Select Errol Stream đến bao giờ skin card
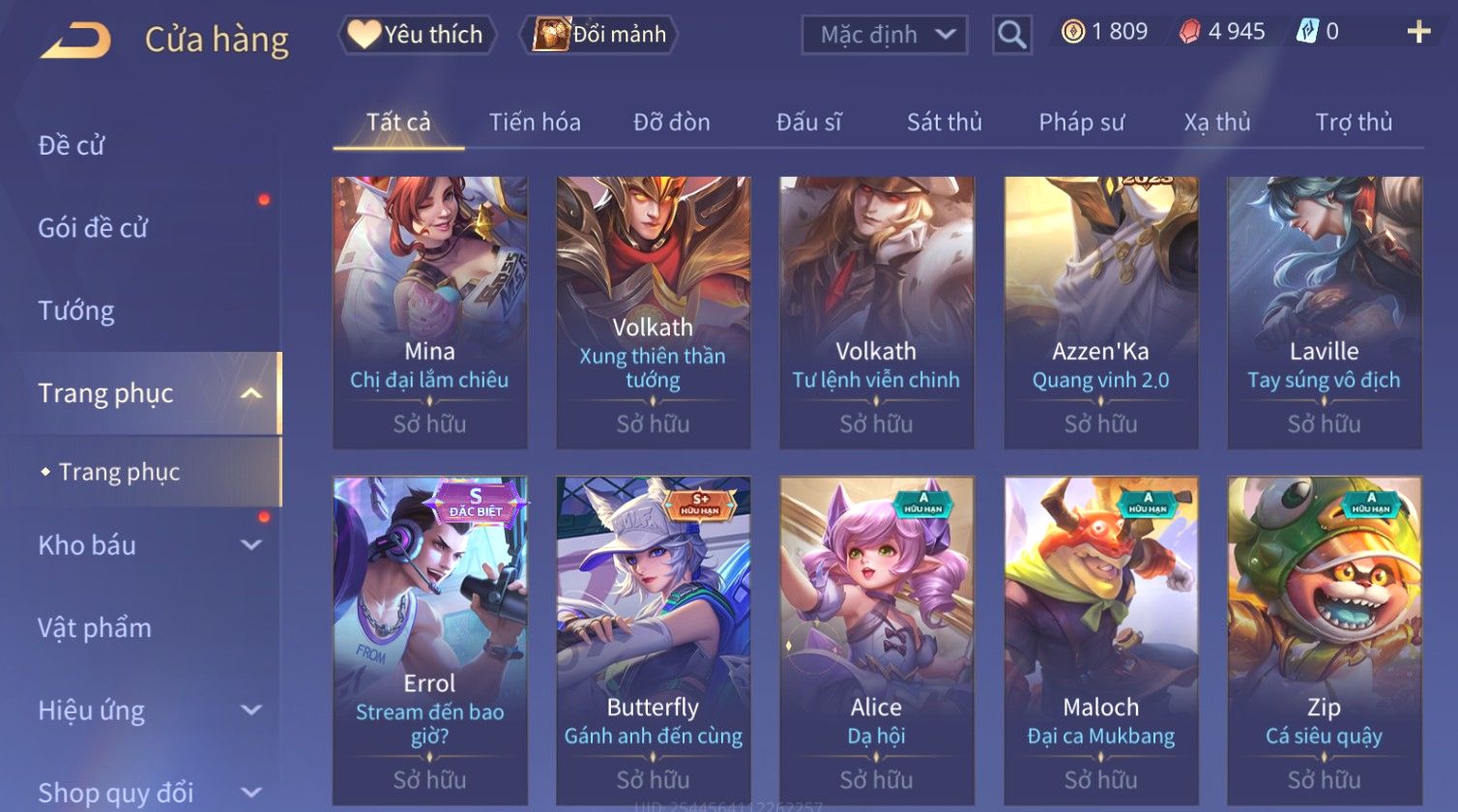This screenshot has width=1458, height=812. click(430, 640)
